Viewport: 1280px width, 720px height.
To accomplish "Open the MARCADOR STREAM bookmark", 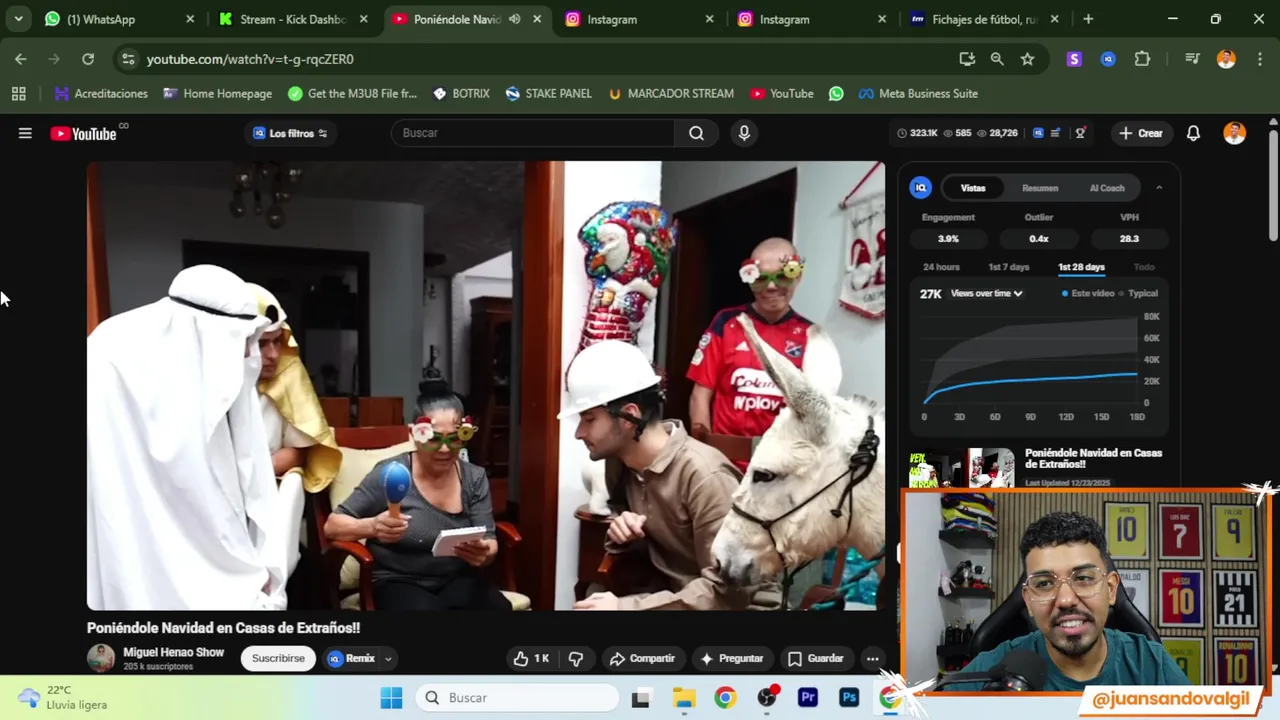I will pyautogui.click(x=670, y=93).
